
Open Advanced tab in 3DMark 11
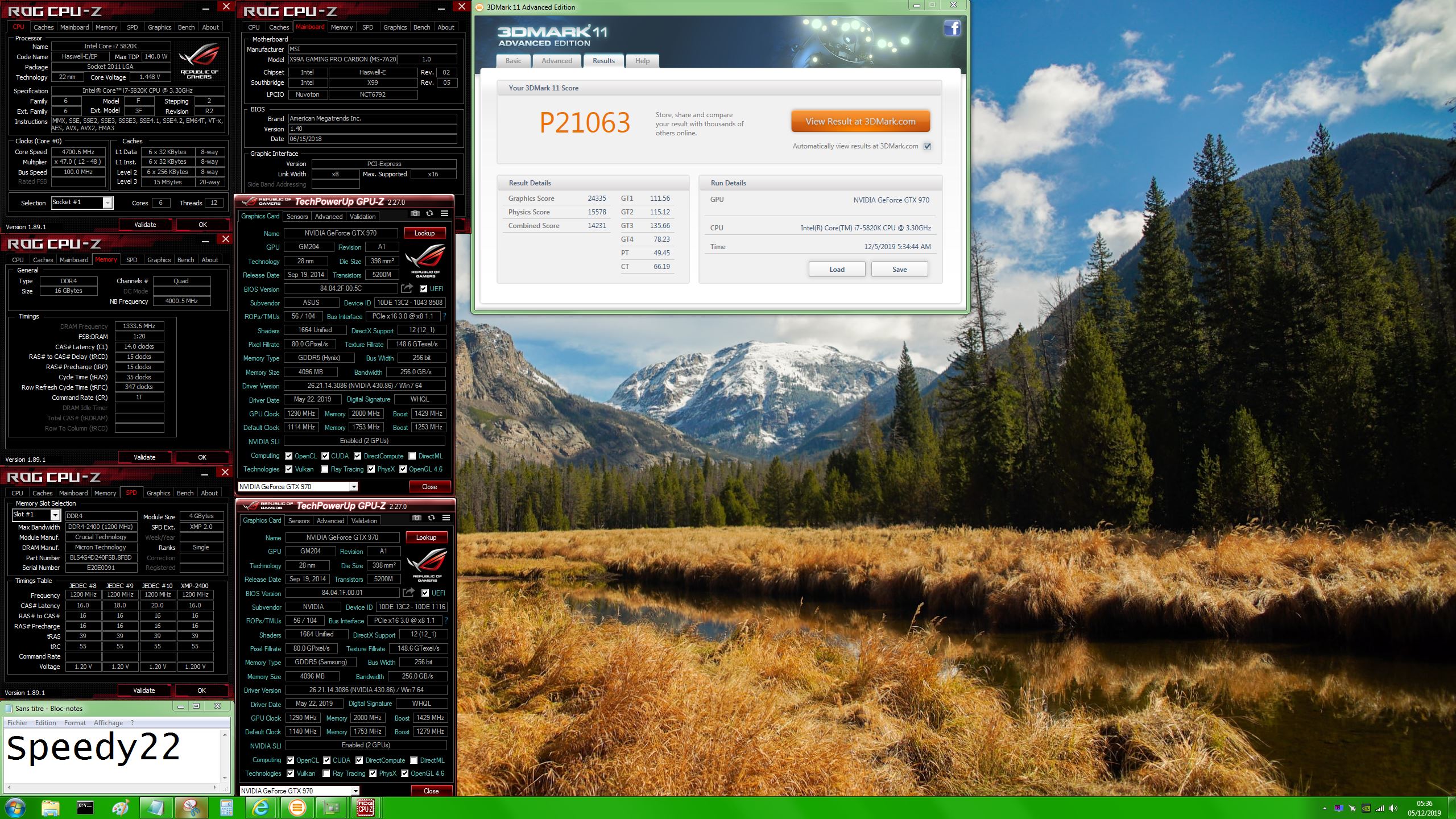pos(557,61)
